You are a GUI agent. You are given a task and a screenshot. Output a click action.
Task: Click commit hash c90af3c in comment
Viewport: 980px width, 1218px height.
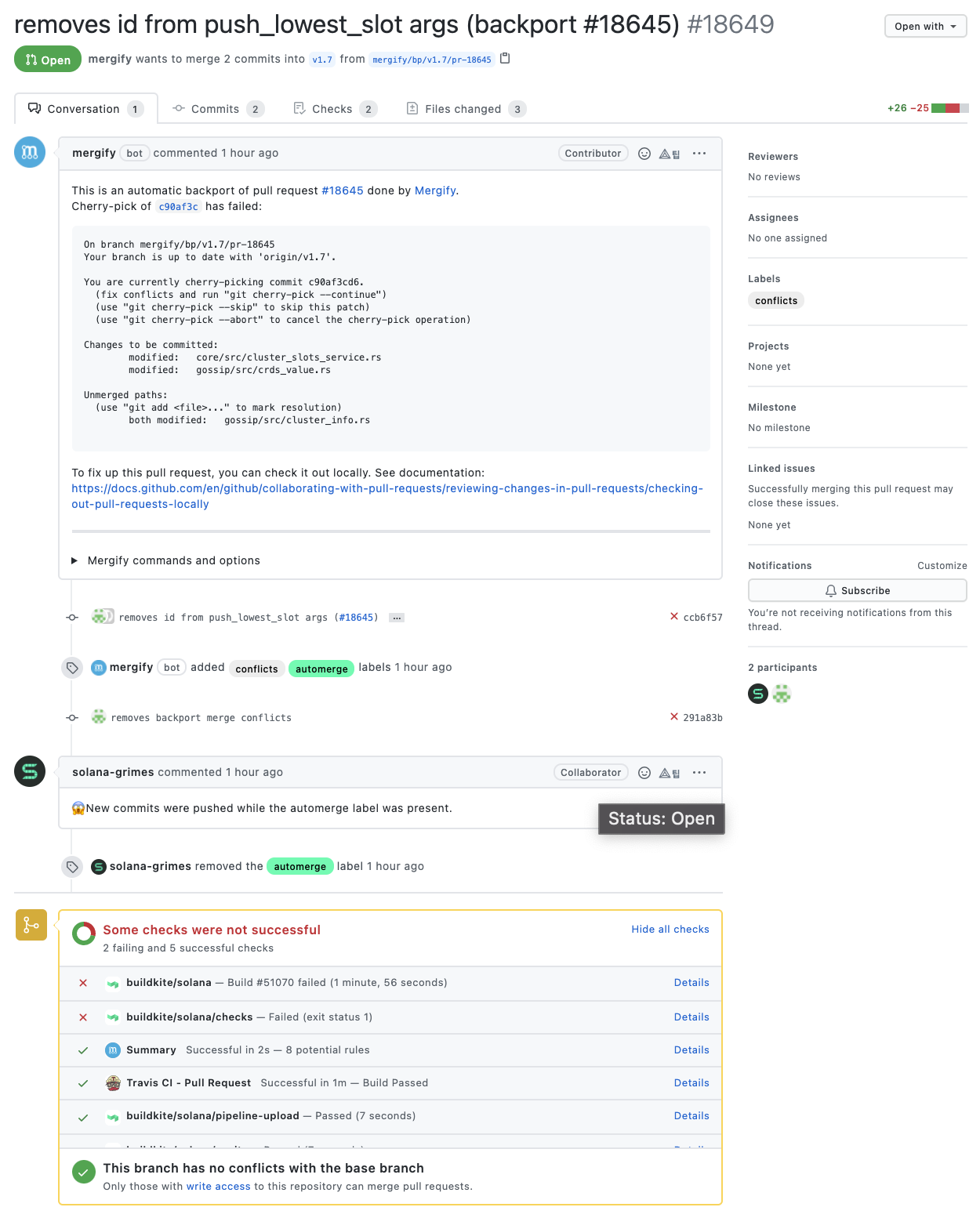point(178,207)
